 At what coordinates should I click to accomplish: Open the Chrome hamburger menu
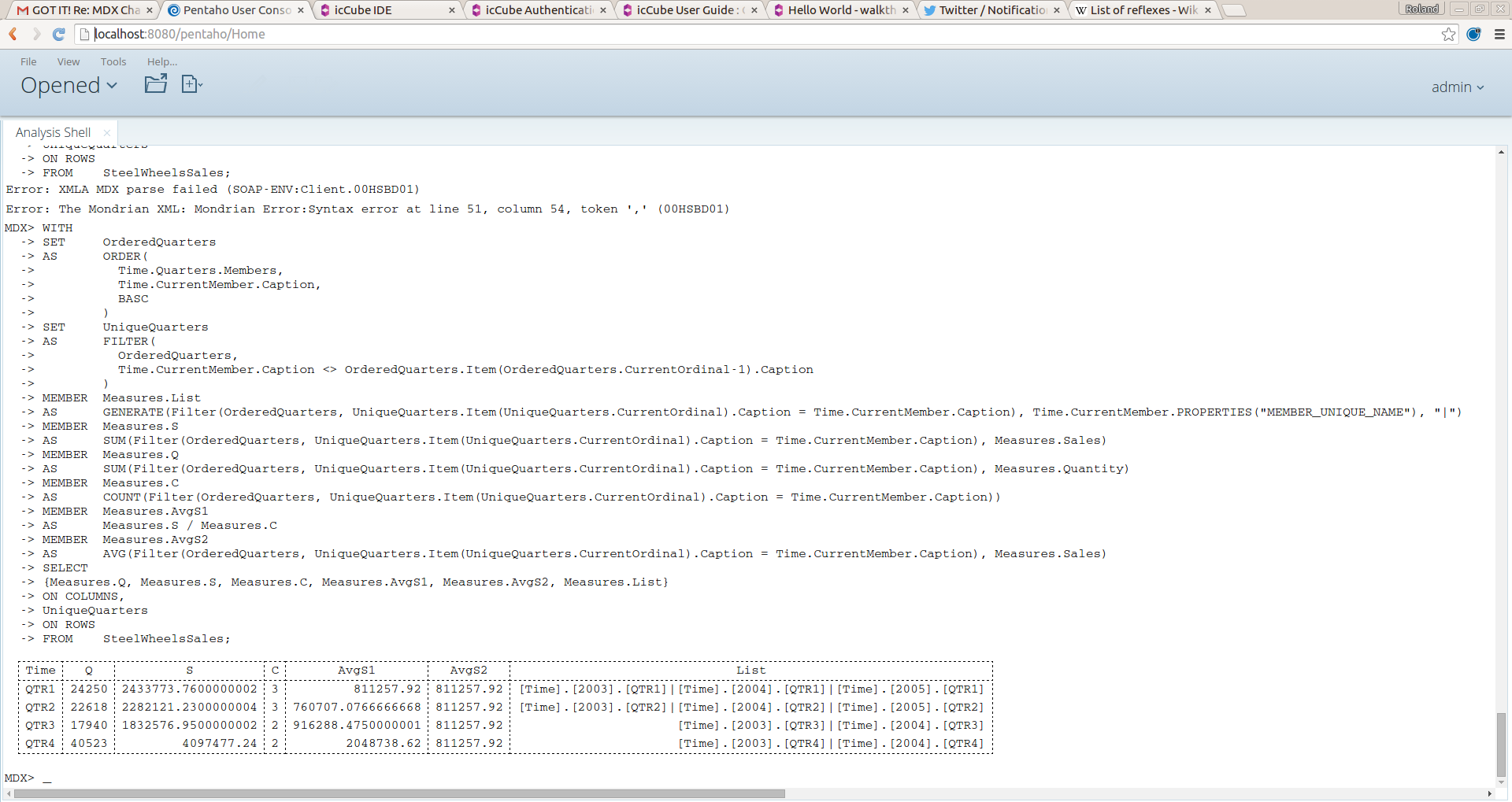(x=1499, y=34)
